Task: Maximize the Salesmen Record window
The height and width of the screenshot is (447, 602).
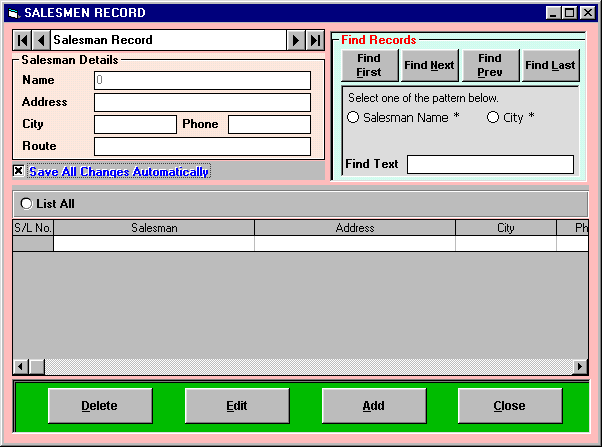Action: [569, 13]
